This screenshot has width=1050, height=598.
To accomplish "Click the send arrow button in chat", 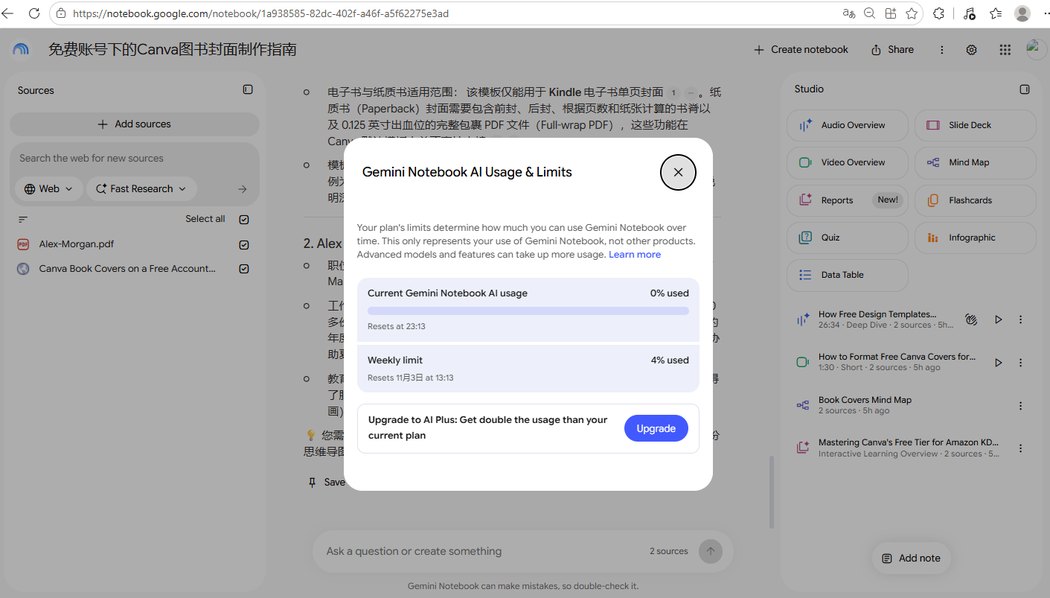I will click(710, 551).
